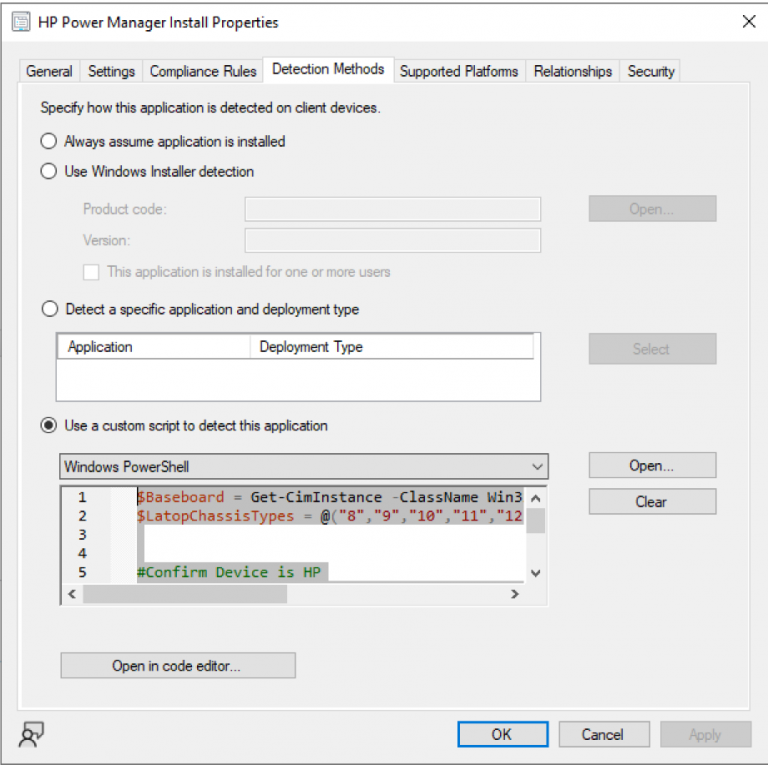Click the horizontal scrollbar thumb of script box

click(185, 594)
